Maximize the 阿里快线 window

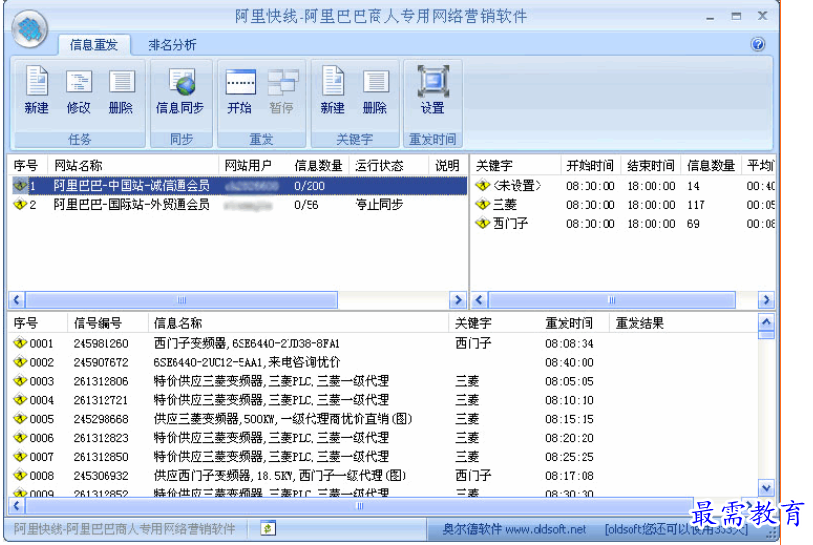click(x=736, y=17)
